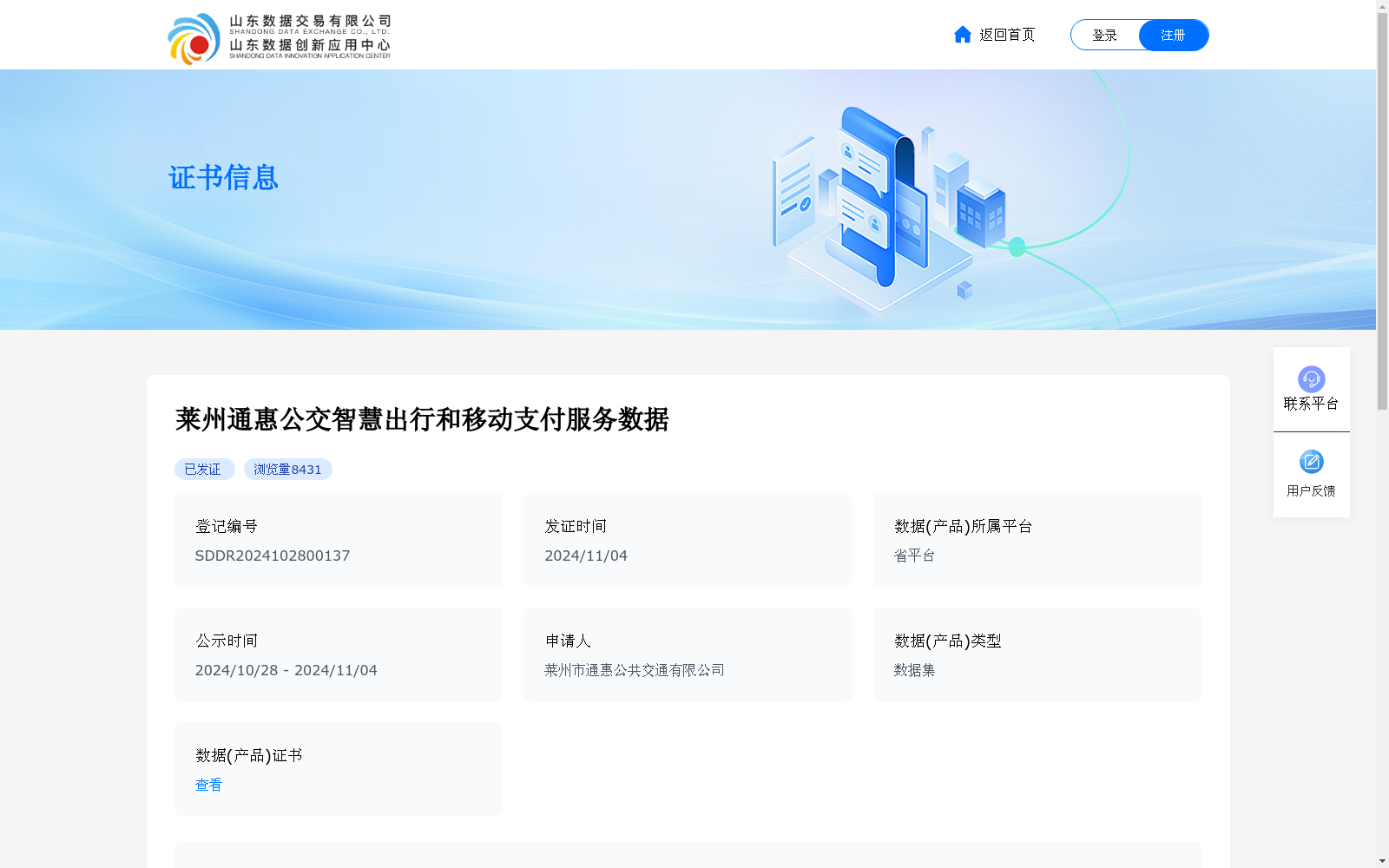Click the 证书信息 banner heading

coord(223,177)
